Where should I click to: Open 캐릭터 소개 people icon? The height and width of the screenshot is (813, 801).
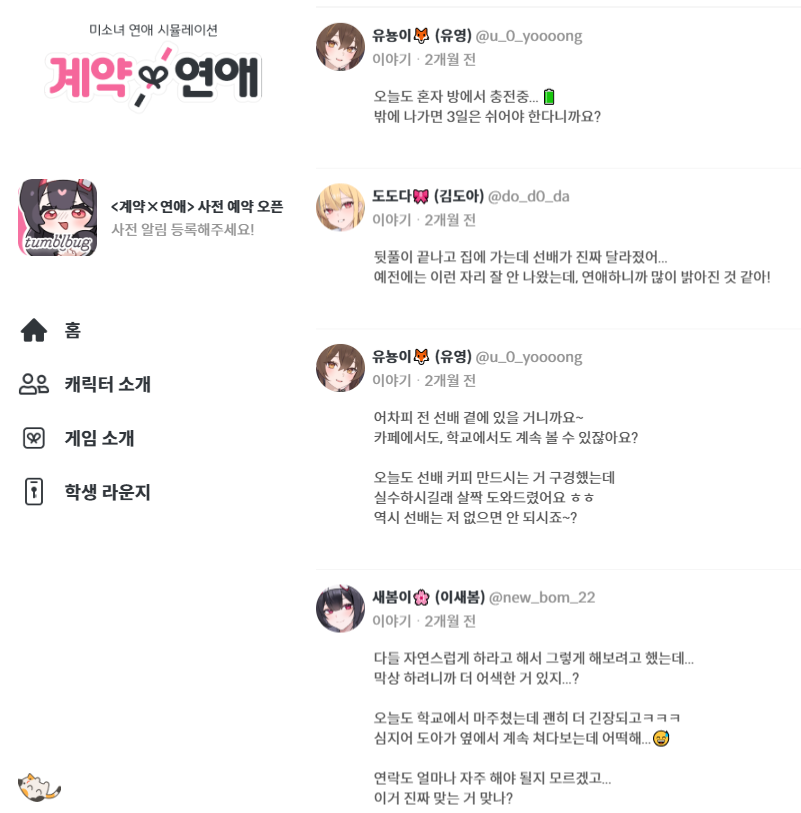(34, 384)
